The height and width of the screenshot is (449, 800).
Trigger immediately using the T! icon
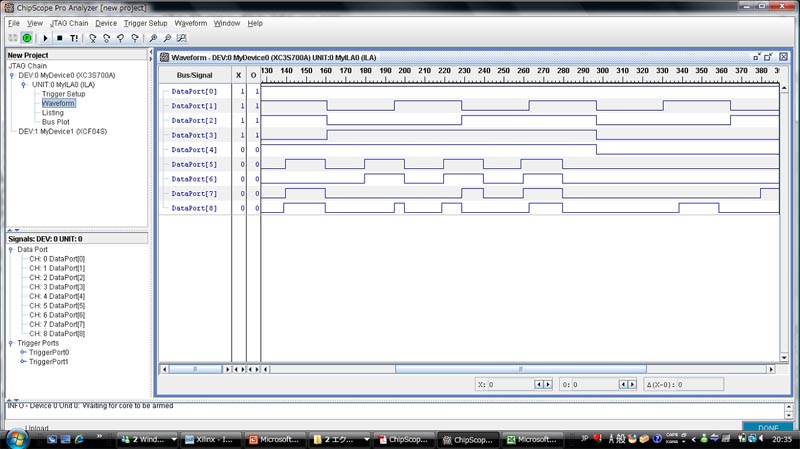74,38
